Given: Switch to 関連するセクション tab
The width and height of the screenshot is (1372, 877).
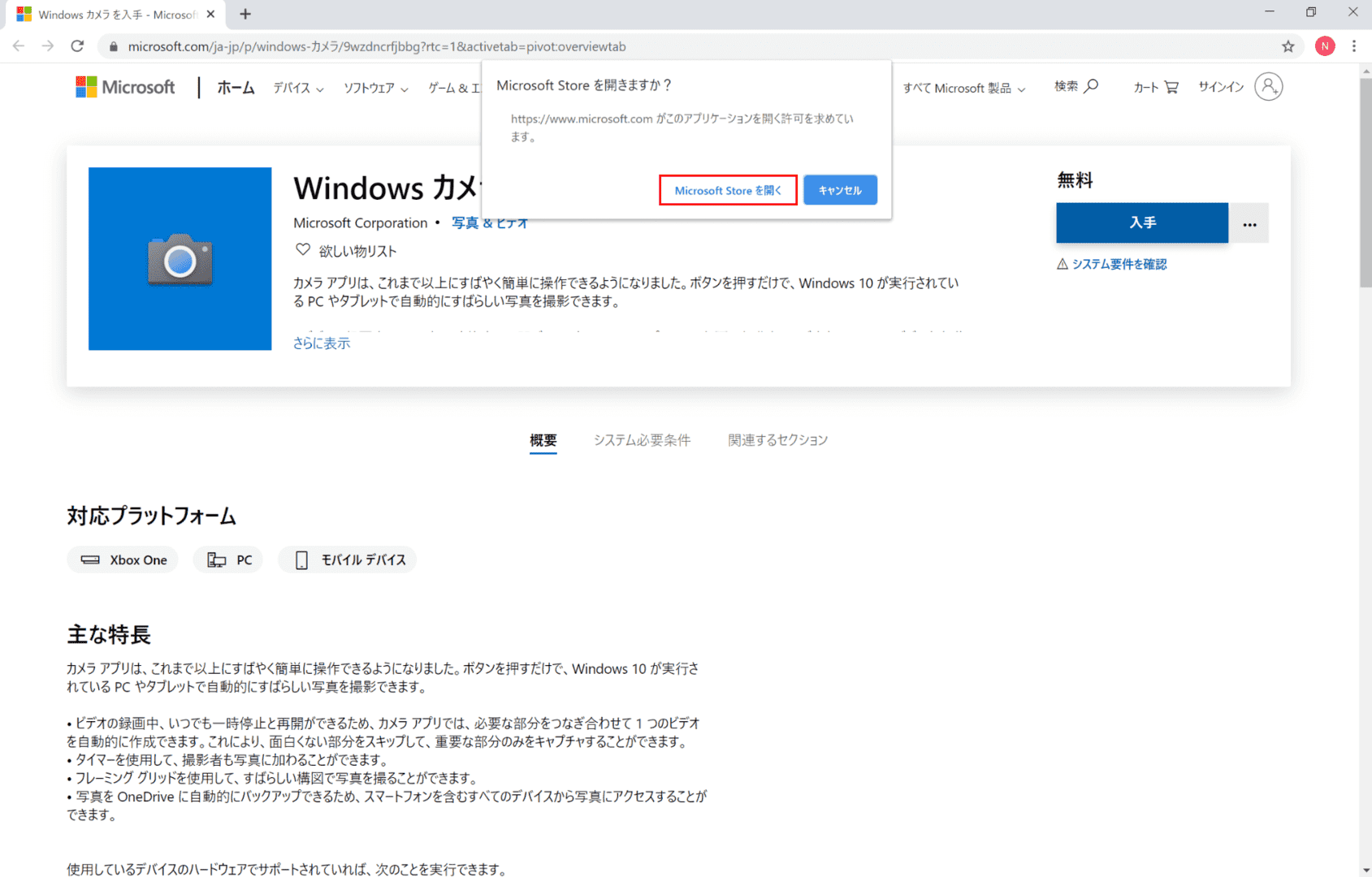Looking at the screenshot, I should click(777, 440).
